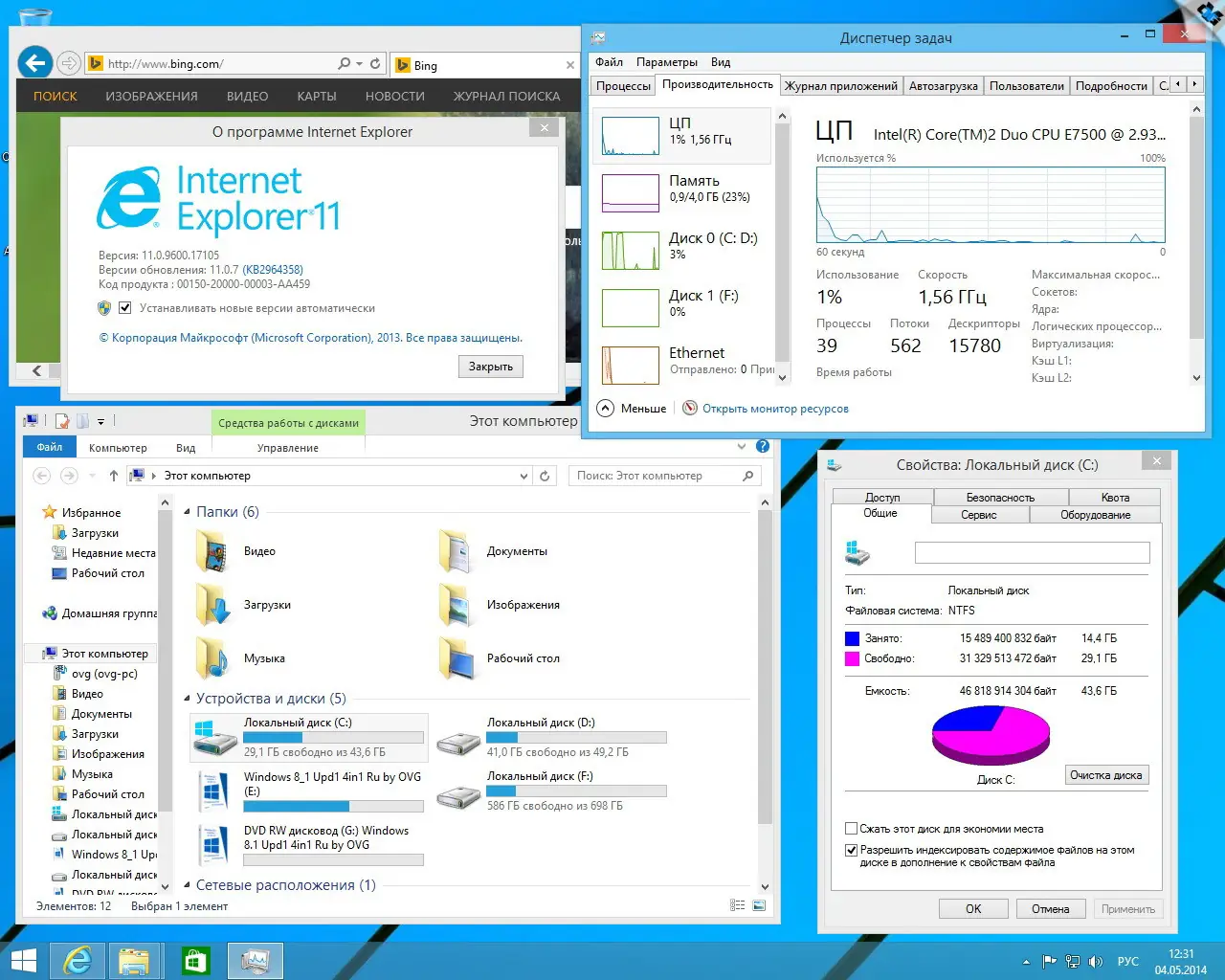Click the network tray icon

pos(1073,962)
